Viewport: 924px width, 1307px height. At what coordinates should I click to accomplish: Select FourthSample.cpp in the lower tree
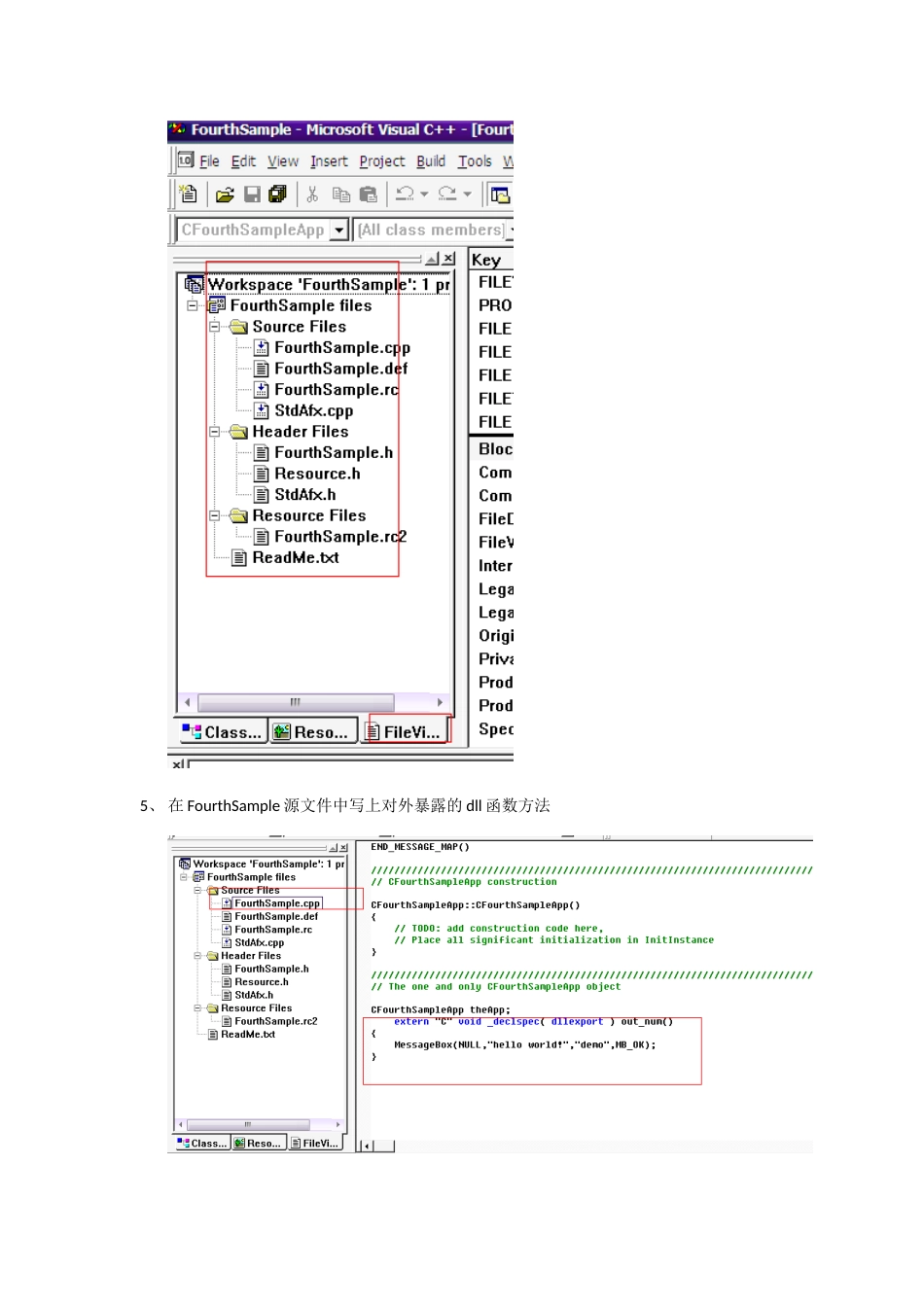pos(276,903)
